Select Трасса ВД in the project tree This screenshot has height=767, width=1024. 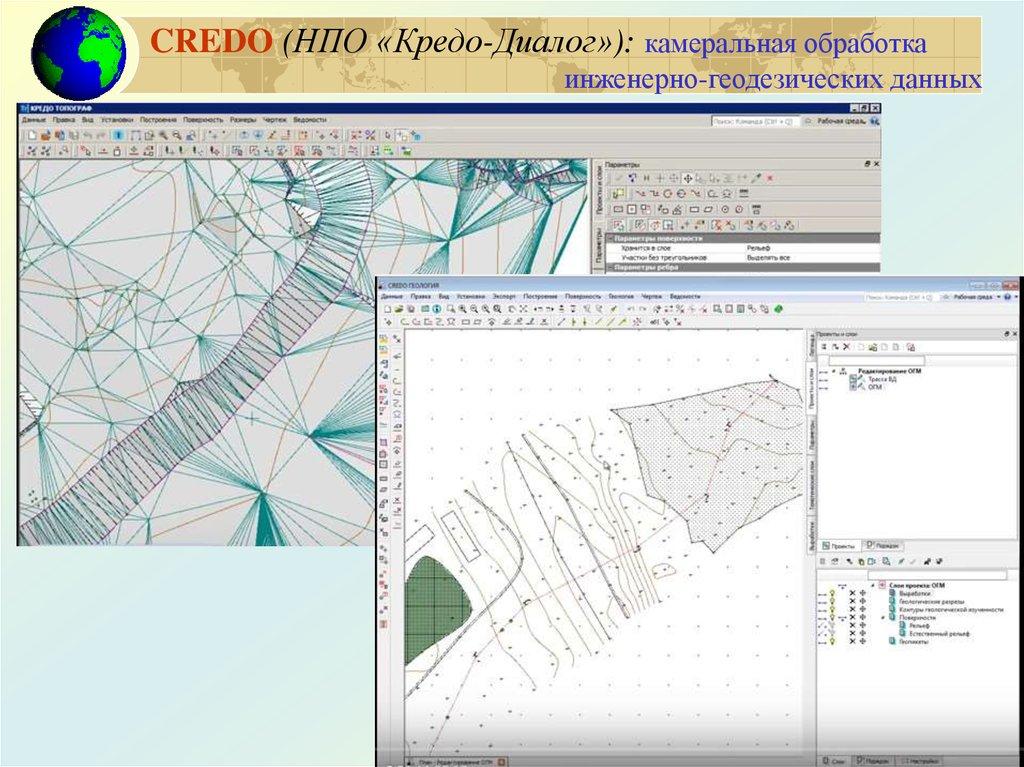(x=882, y=378)
